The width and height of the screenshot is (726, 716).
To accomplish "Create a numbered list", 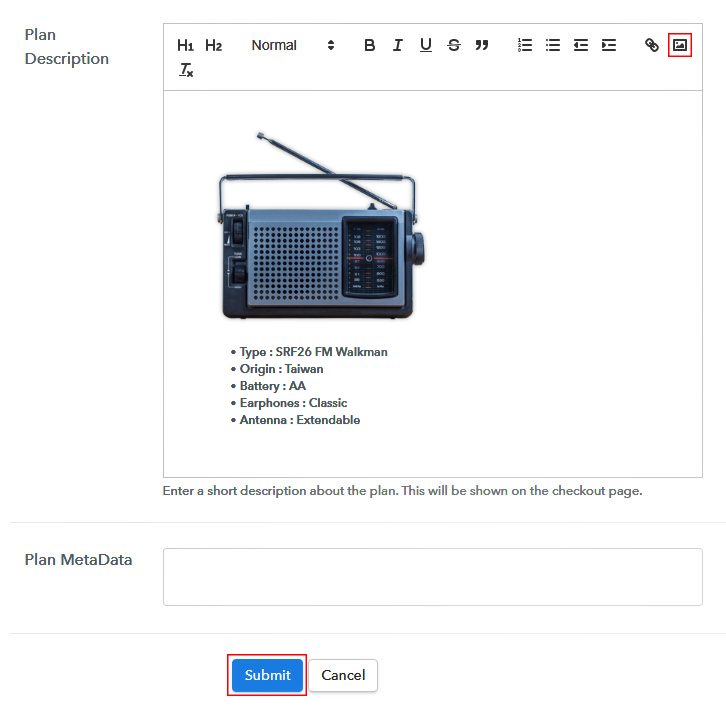I will (525, 45).
